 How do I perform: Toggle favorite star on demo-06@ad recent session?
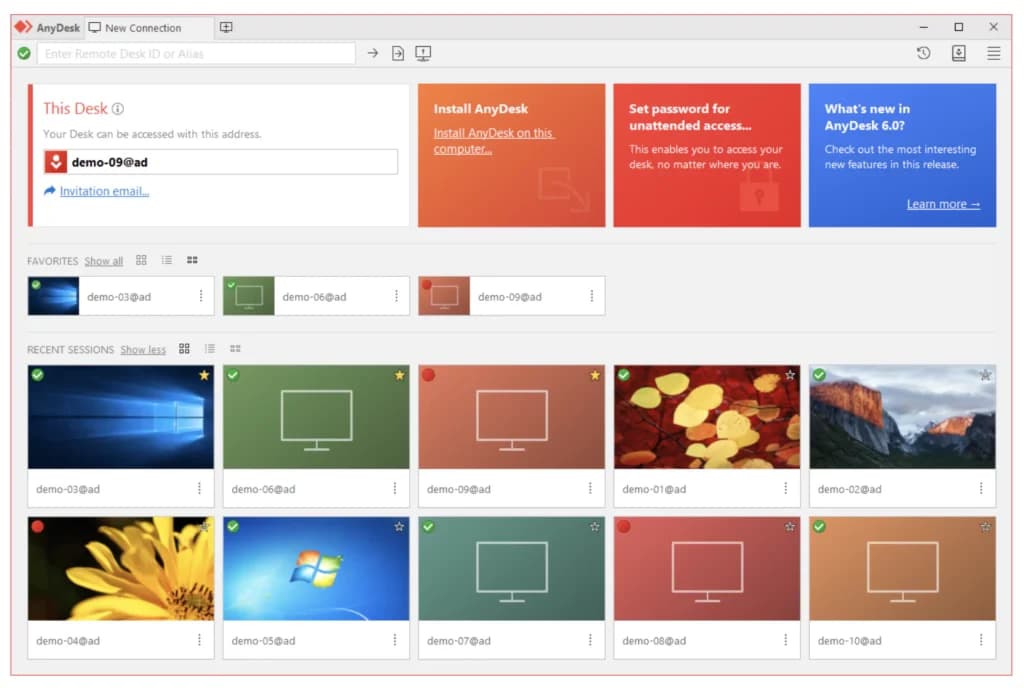[399, 375]
